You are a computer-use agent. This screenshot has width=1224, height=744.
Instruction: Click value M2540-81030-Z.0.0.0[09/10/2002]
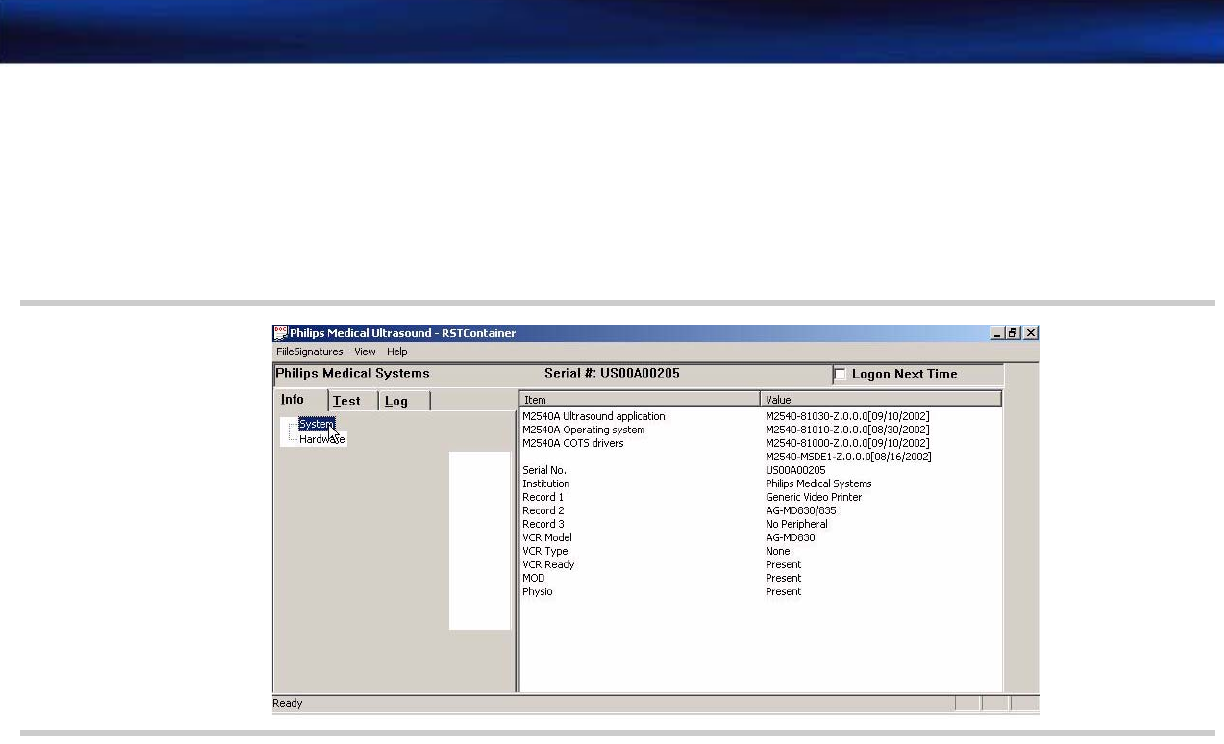click(848, 416)
